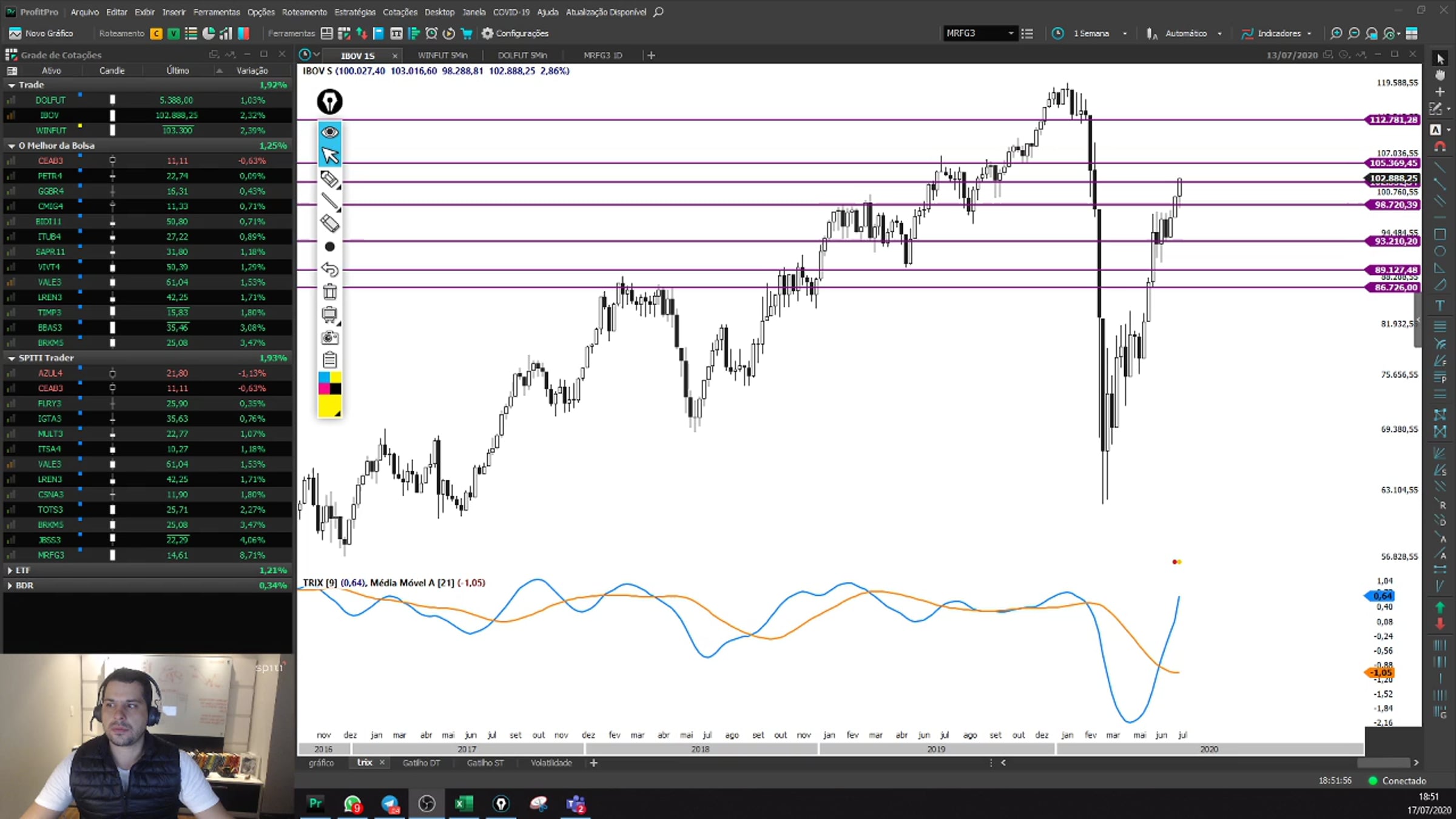Image resolution: width=1456 pixels, height=819 pixels.
Task: Open the Estratégias menu
Action: [x=354, y=12]
